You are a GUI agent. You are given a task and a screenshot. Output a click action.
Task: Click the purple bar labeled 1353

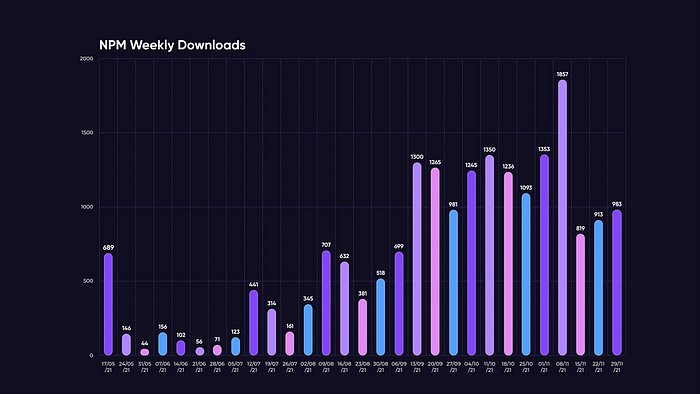pos(544,255)
